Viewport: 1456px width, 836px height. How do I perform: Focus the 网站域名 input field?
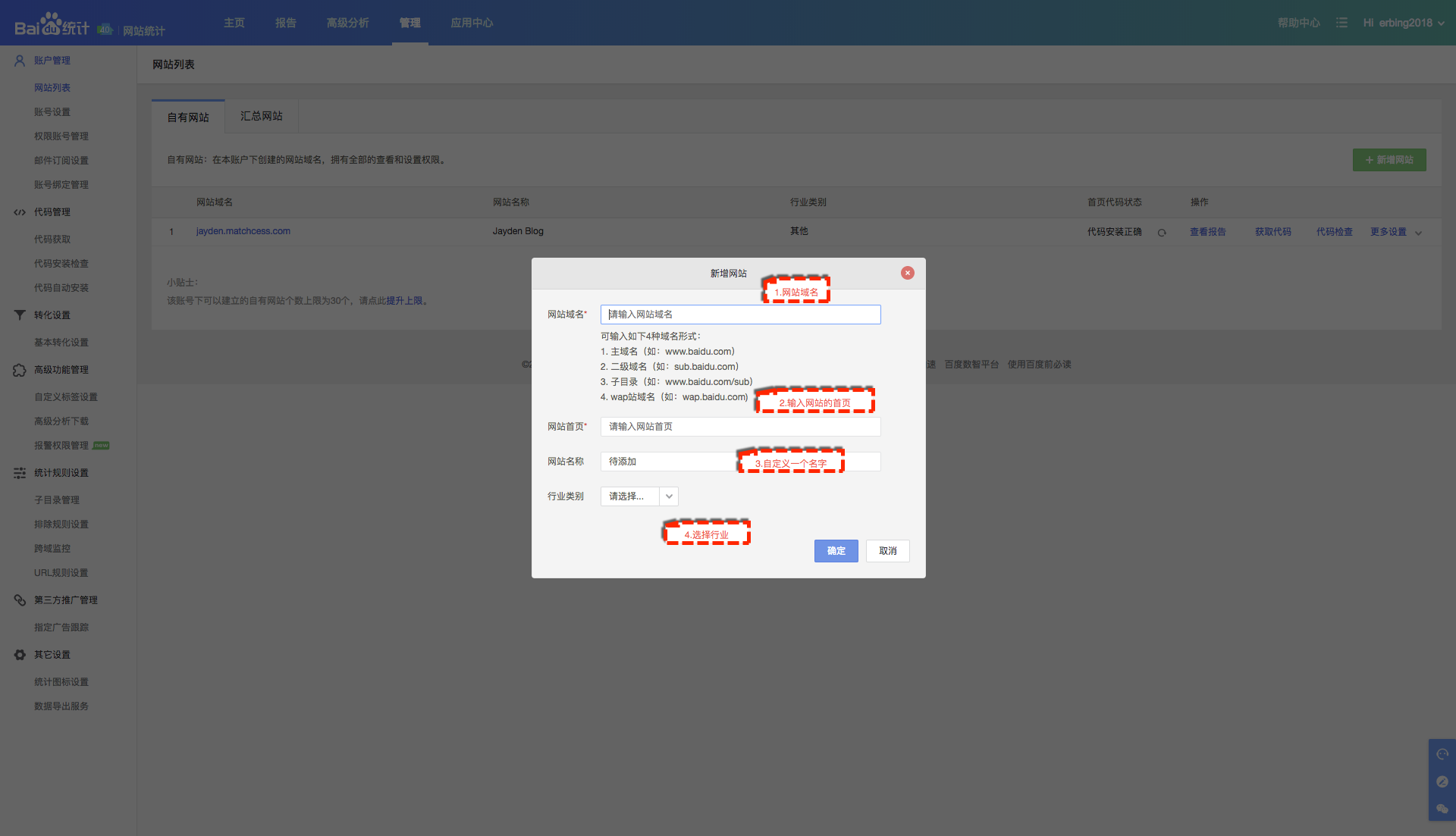tap(740, 315)
